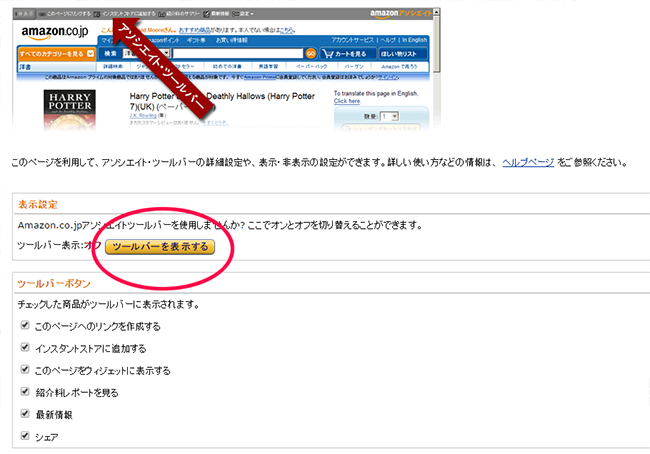Expand すべてのカテゴリーを見る dropdown
This screenshot has width=650, height=454.
point(57,54)
